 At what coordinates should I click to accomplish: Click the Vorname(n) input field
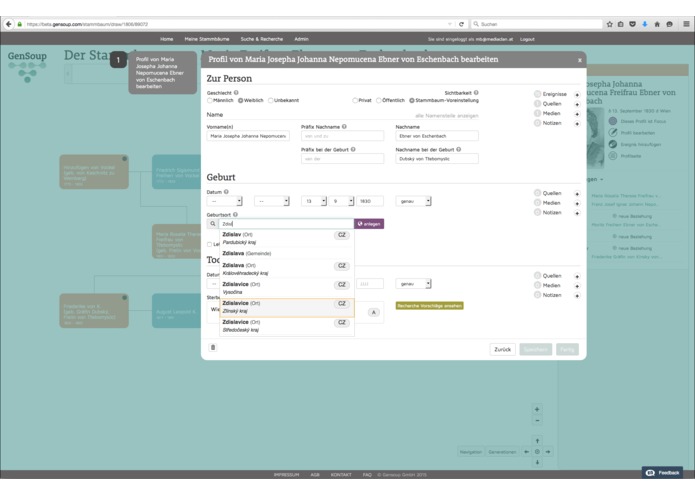[248, 136]
